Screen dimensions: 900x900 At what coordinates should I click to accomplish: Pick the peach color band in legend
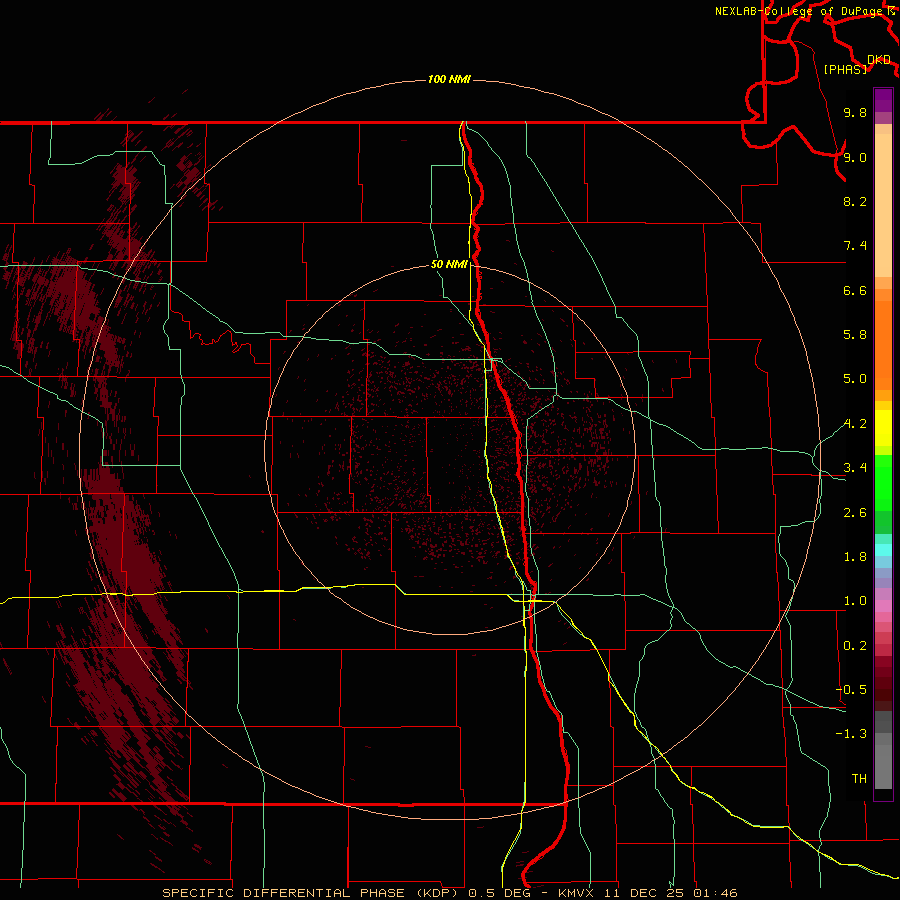883,205
